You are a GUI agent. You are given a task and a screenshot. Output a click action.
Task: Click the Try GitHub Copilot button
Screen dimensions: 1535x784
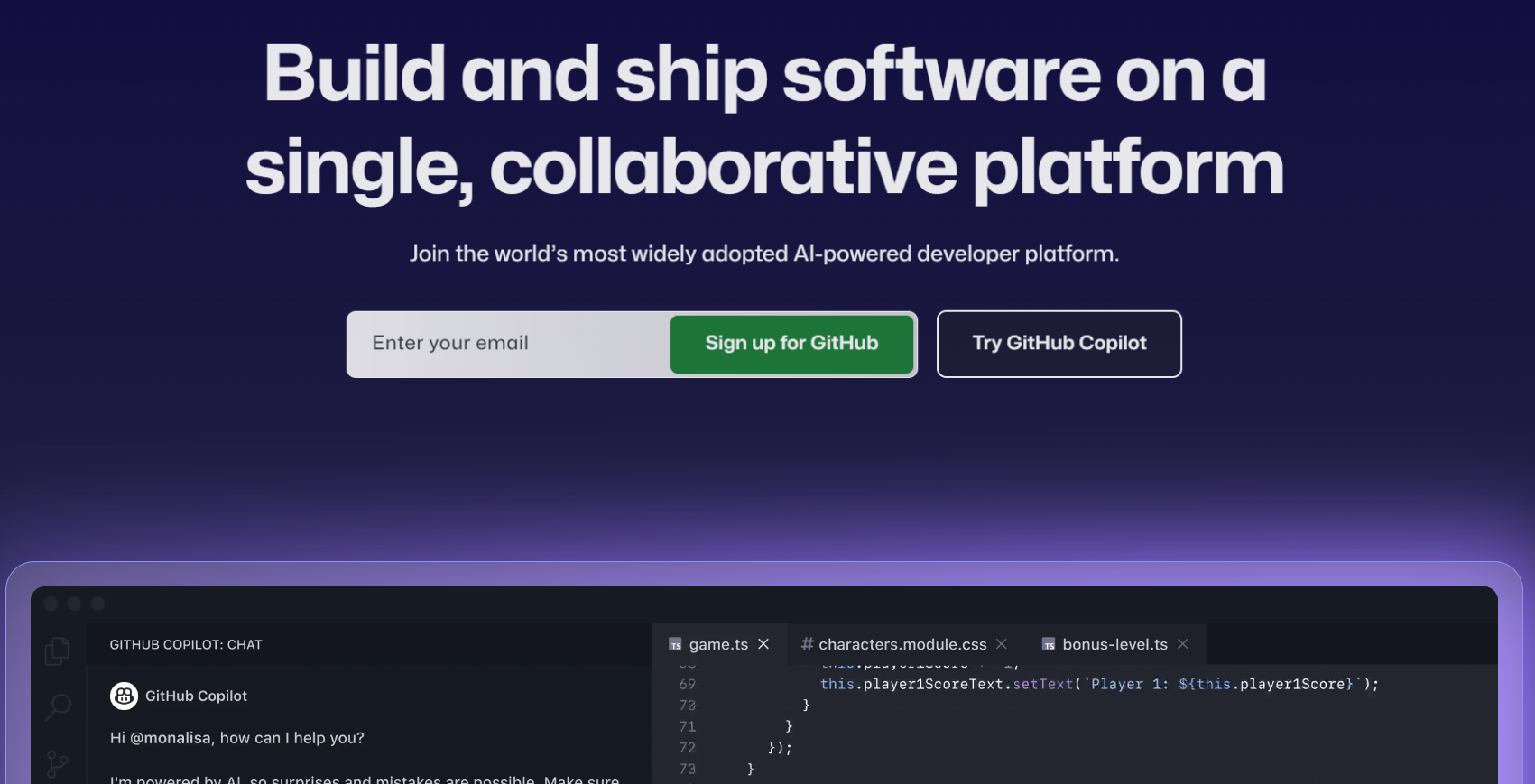(1059, 344)
